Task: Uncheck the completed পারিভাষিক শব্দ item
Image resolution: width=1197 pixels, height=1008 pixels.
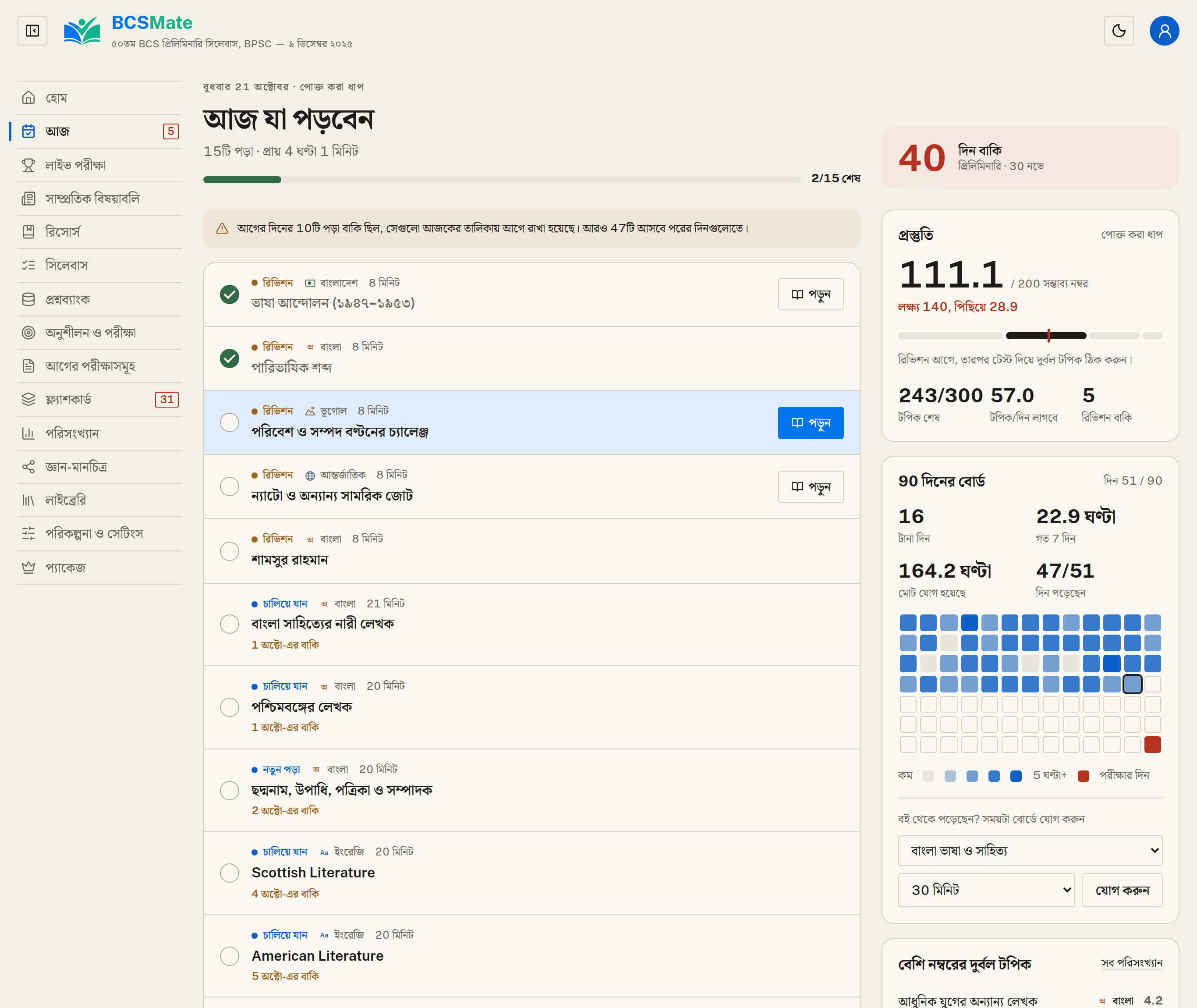Action: coord(230,358)
